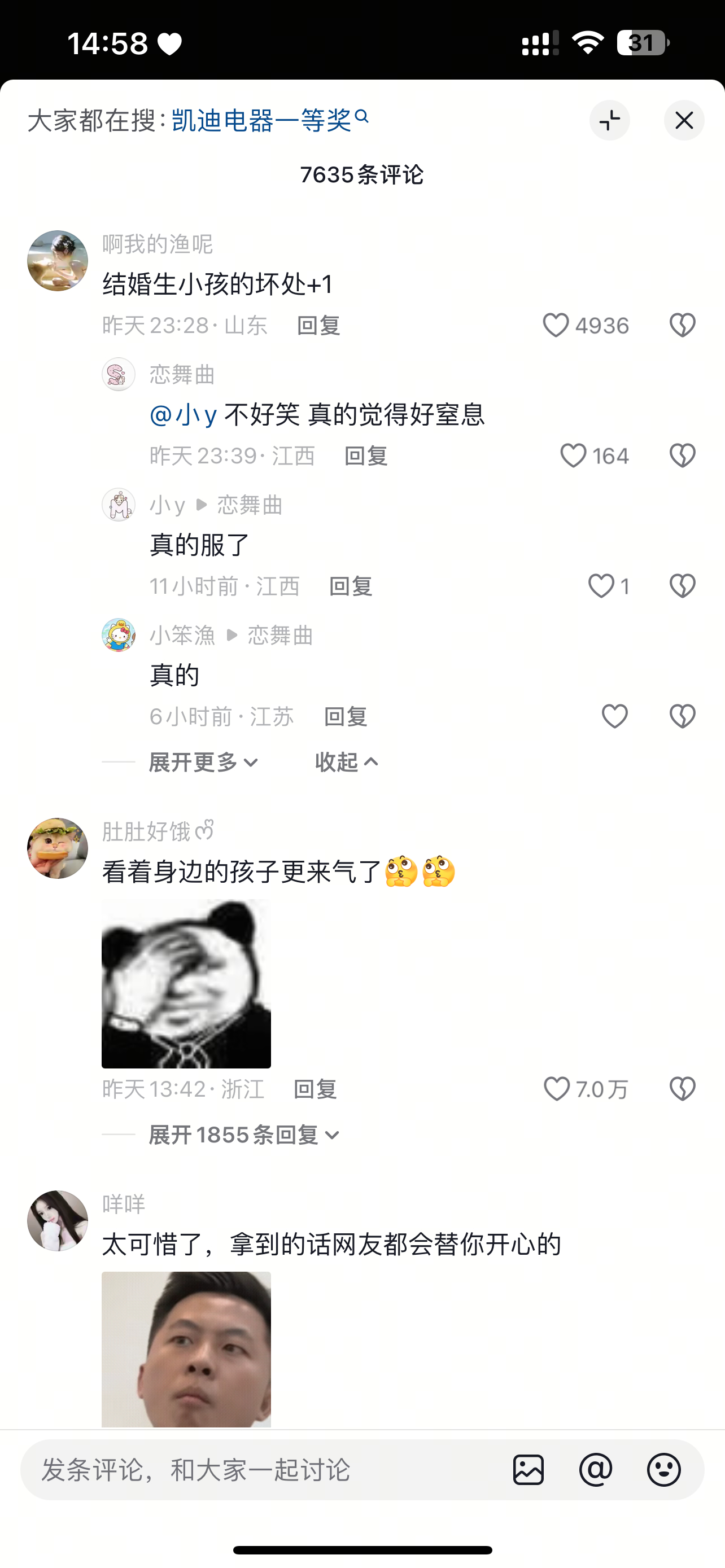Dislike the comment posted from 浙江

pyautogui.click(x=683, y=1089)
